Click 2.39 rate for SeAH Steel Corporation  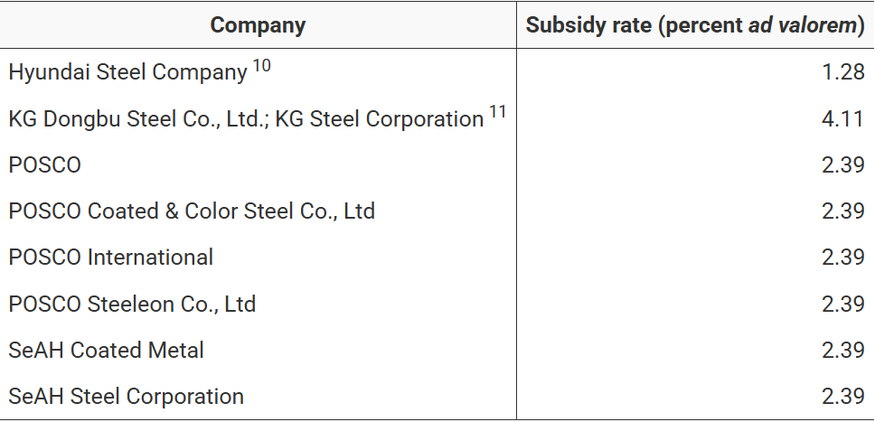click(x=843, y=396)
